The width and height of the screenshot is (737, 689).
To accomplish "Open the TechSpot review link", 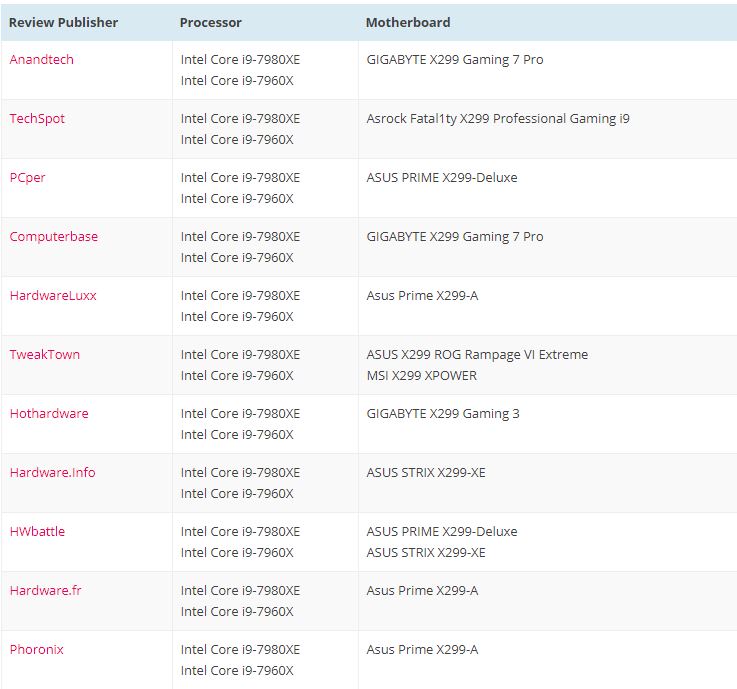I will point(37,119).
